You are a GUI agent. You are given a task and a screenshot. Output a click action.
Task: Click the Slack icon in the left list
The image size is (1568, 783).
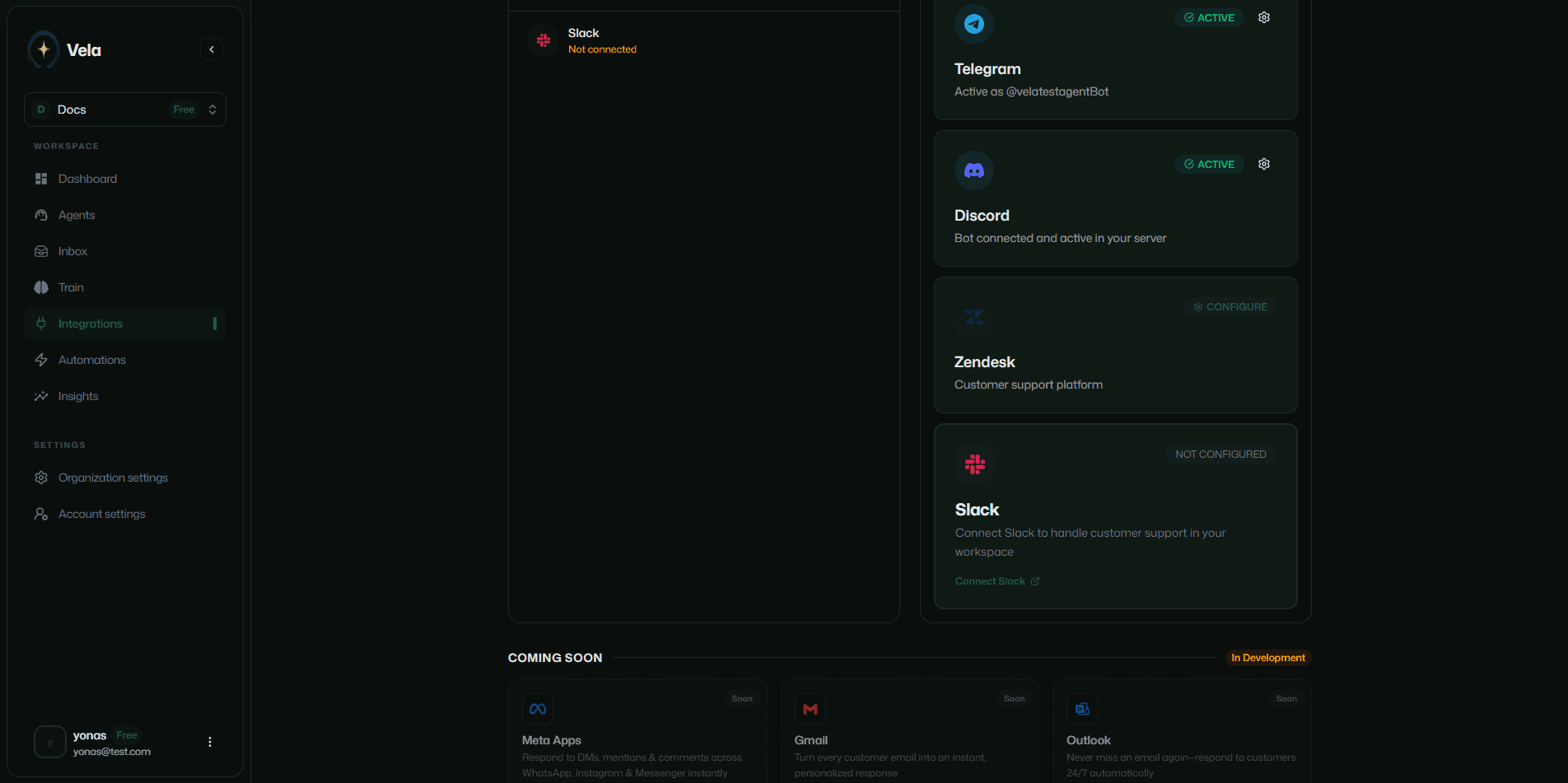(x=544, y=40)
